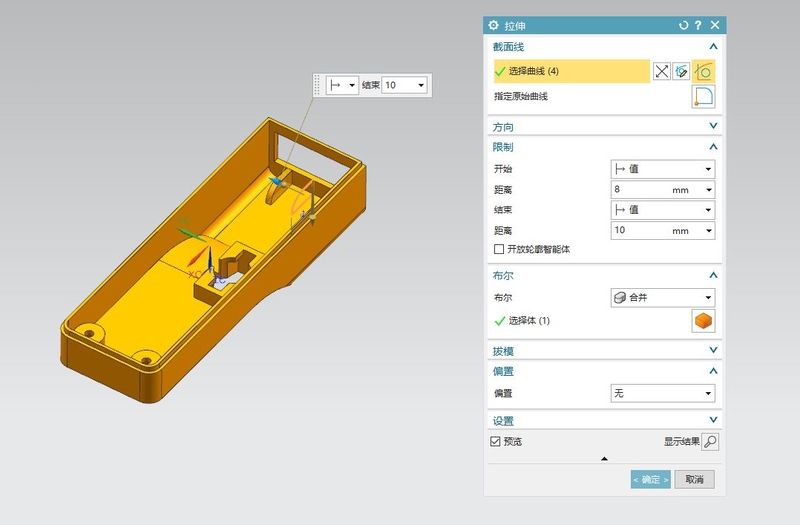800x525 pixels.
Task: Click the orange select body cube icon
Action: (705, 321)
